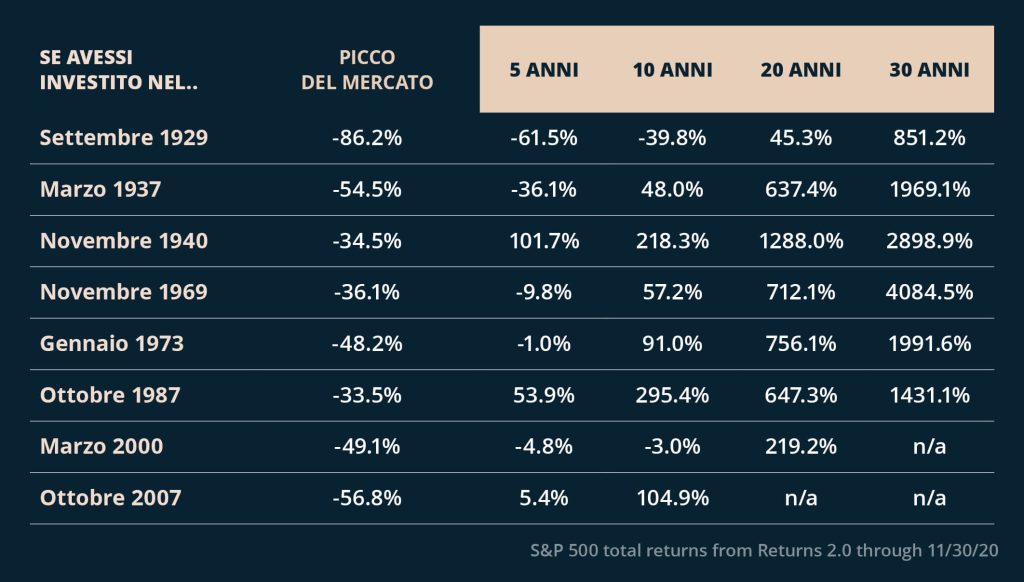Click the '10 ANNI' column header
Image resolution: width=1024 pixels, height=582 pixels.
click(x=672, y=70)
